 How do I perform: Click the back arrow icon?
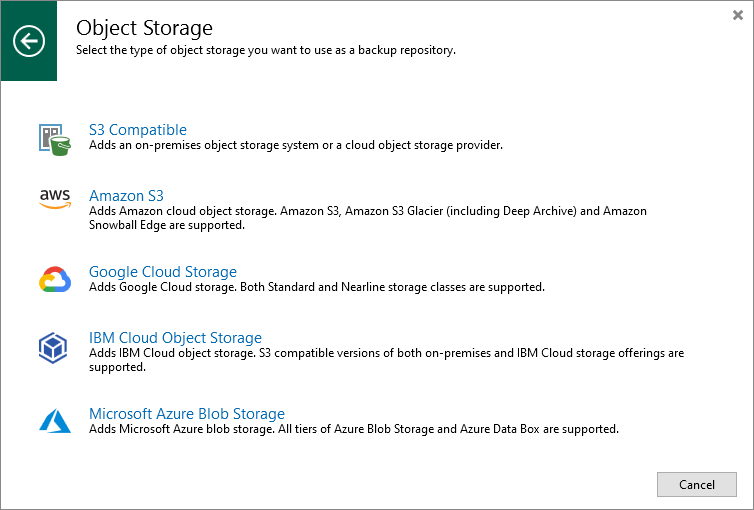tap(29, 41)
